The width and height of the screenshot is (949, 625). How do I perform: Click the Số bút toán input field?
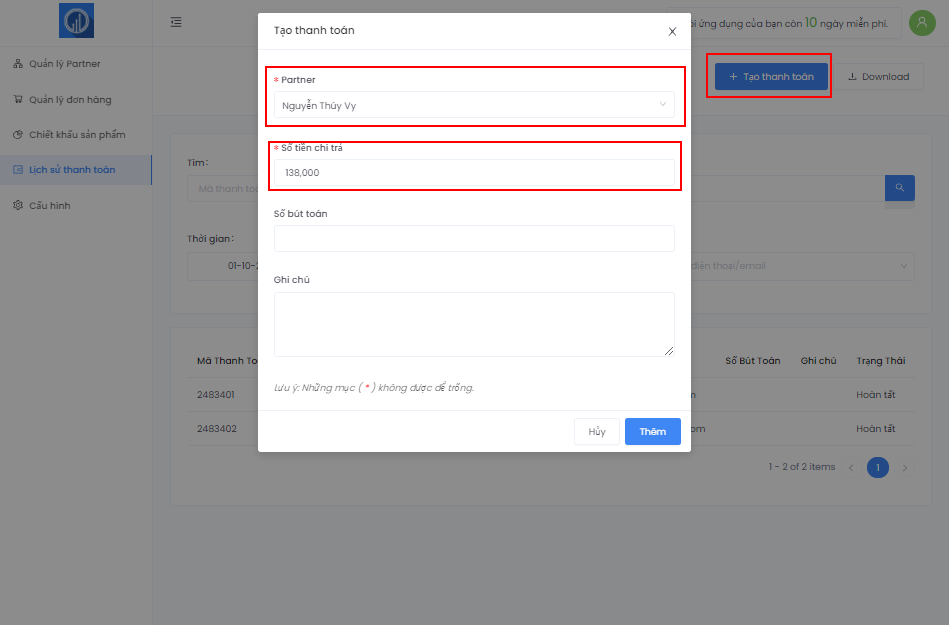pos(474,239)
